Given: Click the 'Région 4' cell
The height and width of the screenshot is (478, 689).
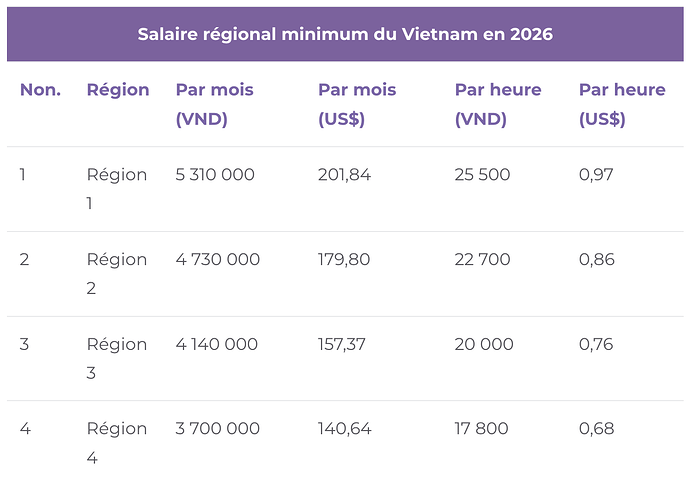Looking at the screenshot, I should [x=116, y=443].
